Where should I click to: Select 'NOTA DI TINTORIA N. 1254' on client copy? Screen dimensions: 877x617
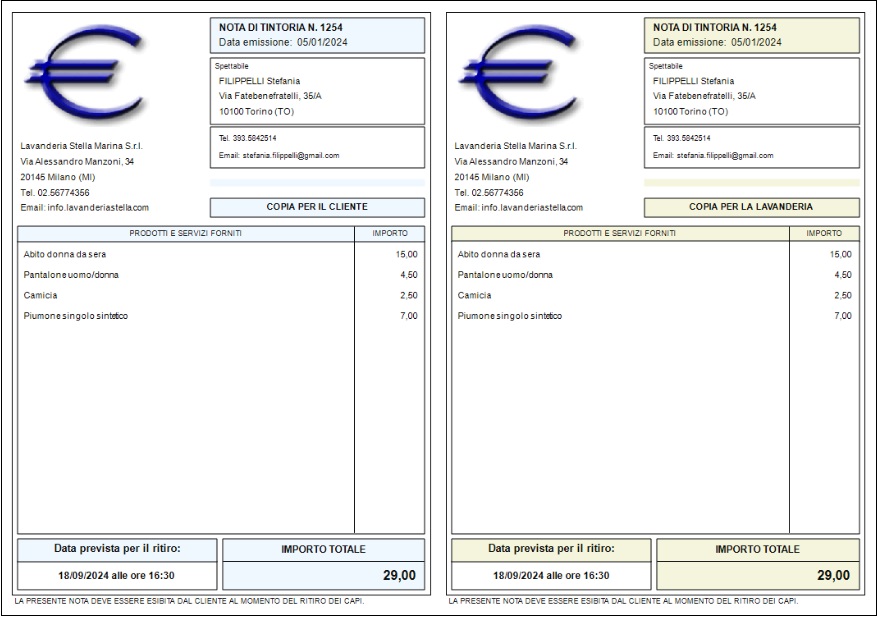click(281, 27)
